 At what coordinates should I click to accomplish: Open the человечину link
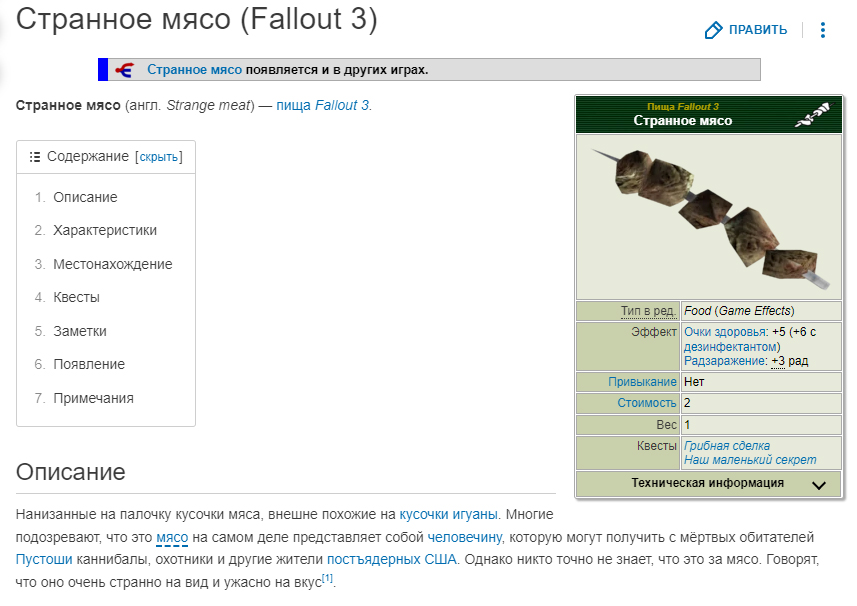465,538
